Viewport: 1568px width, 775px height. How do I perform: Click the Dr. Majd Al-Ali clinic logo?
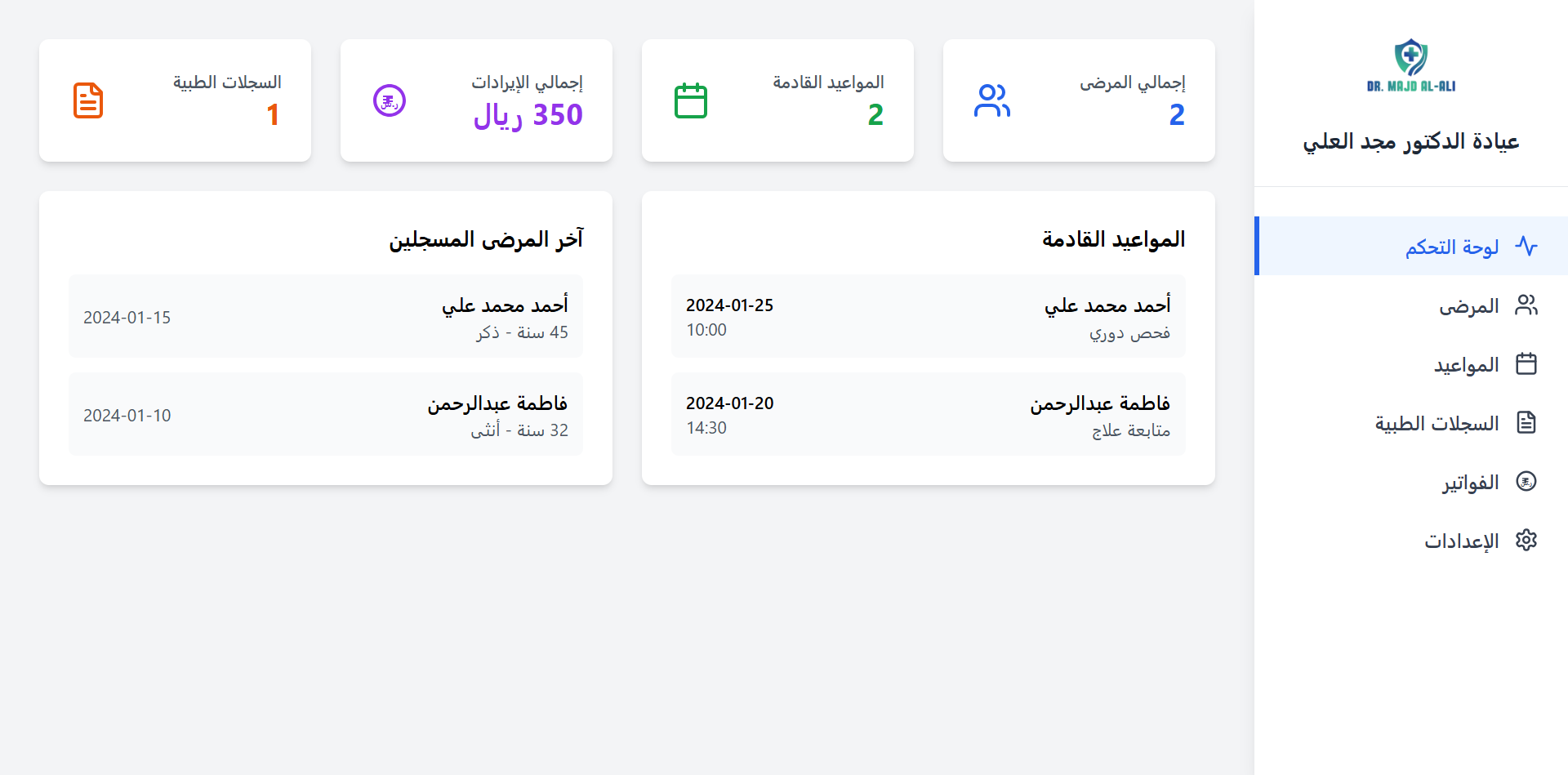click(x=1410, y=65)
